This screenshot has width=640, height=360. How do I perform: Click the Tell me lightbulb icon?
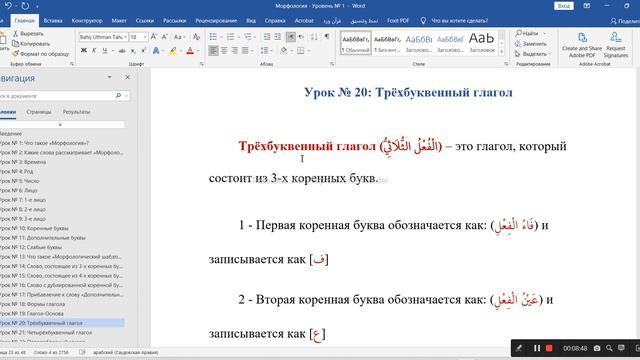423,20
